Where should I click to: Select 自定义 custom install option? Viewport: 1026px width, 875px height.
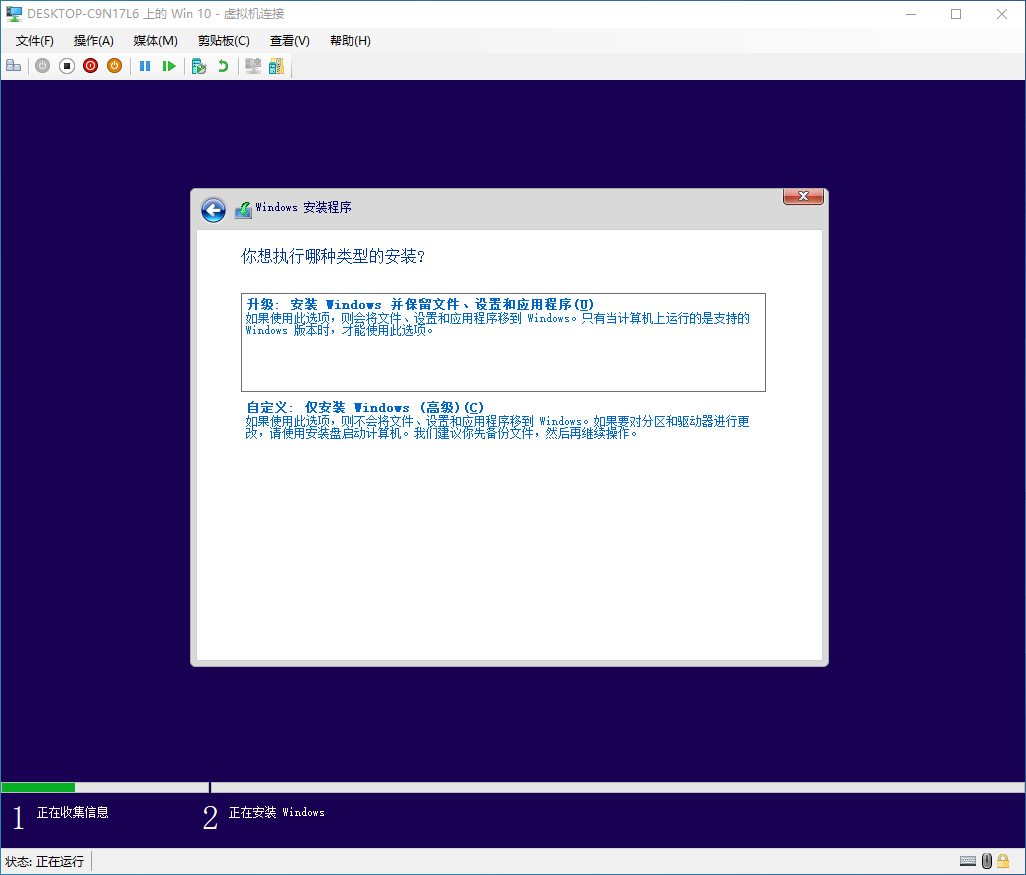[503, 420]
